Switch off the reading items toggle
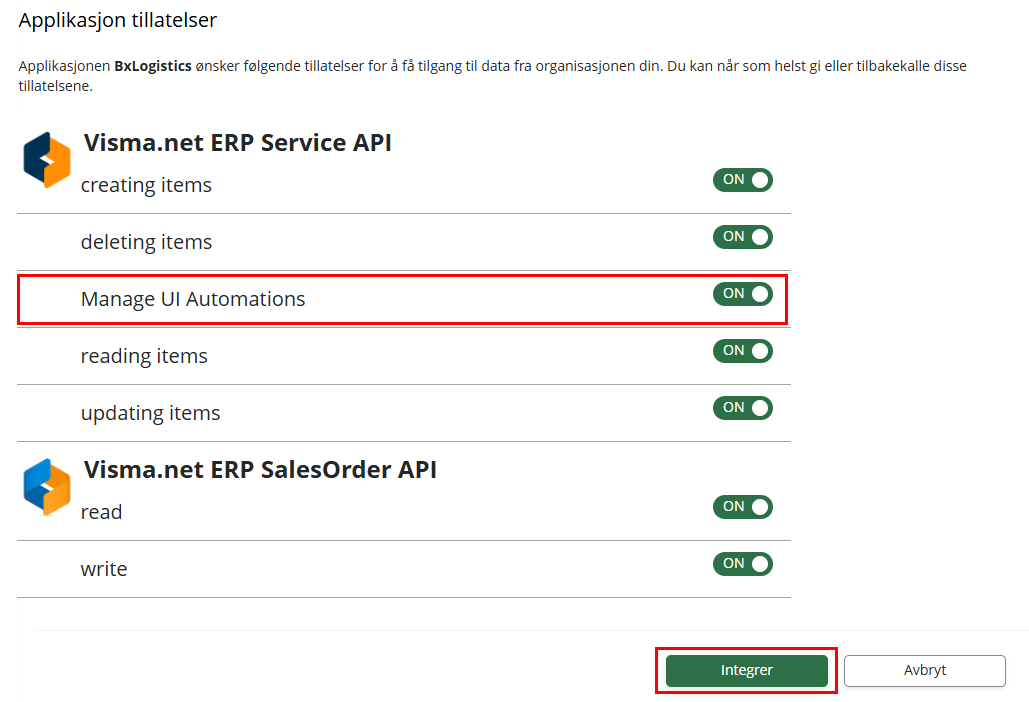This screenshot has height=702, width=1029. click(x=742, y=351)
